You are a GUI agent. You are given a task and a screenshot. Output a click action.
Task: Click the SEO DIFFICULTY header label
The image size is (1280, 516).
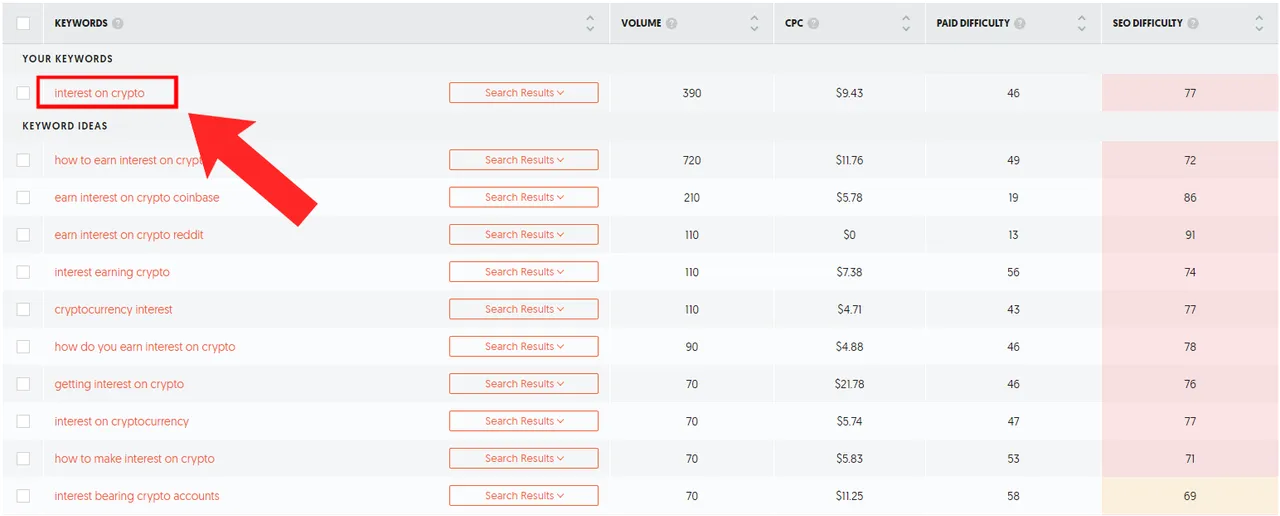pos(1148,23)
